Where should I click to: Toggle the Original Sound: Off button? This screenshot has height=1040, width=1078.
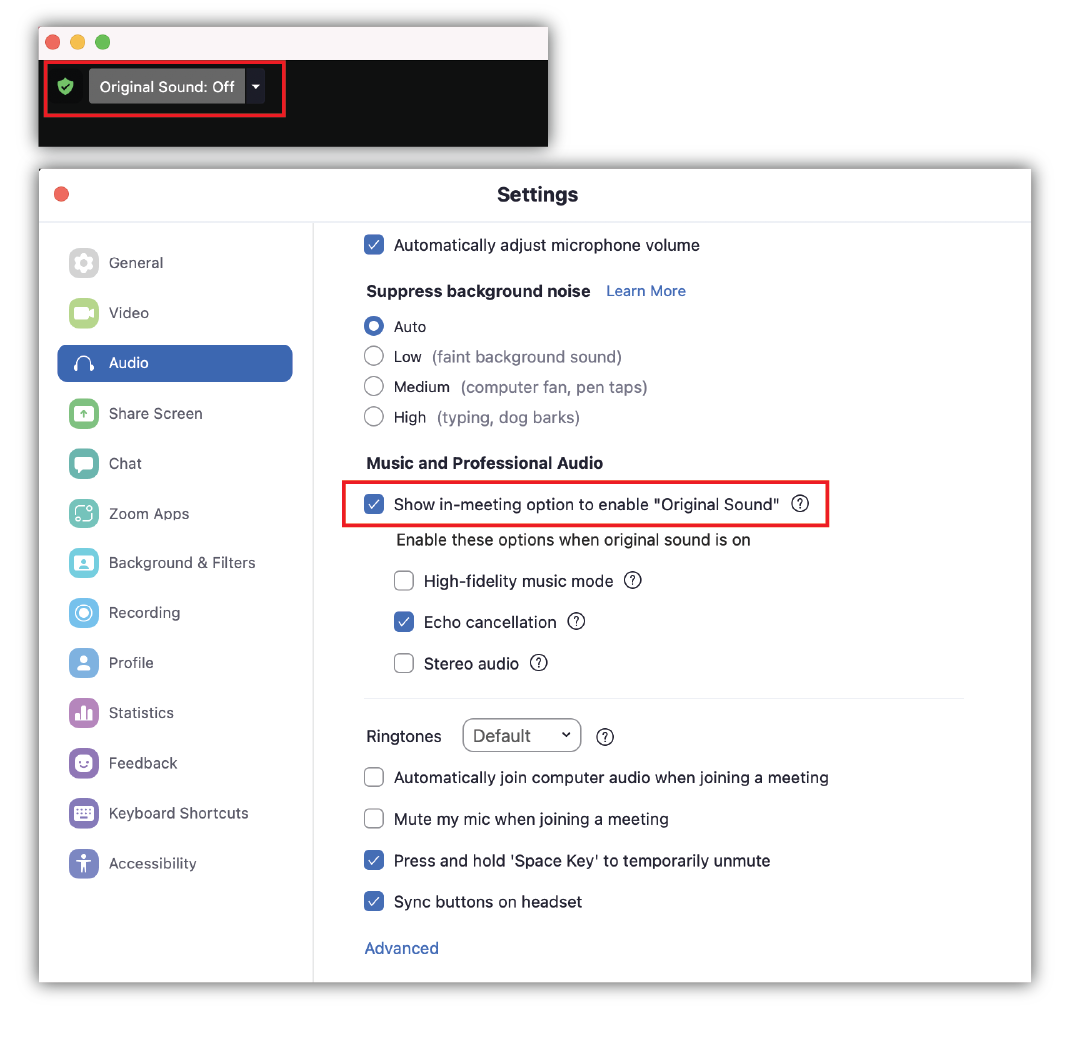pos(167,87)
